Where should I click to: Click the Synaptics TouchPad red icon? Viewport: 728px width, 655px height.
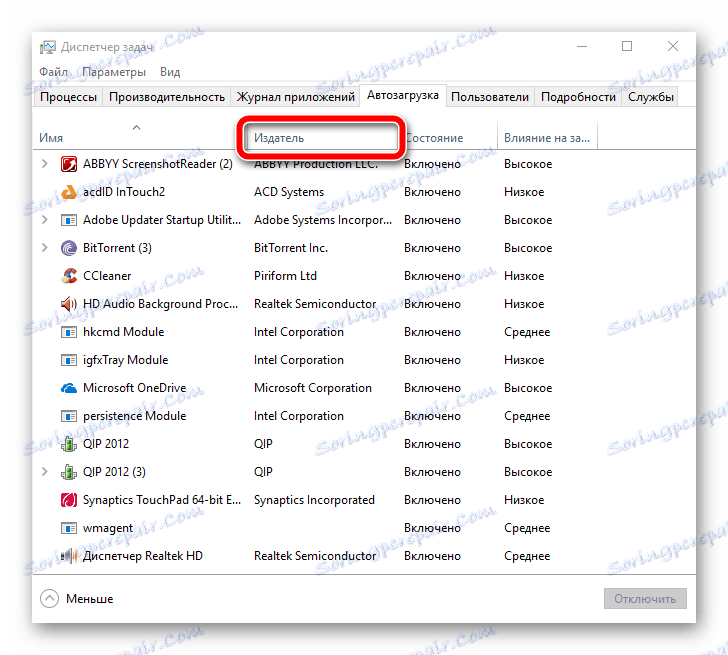[x=69, y=500]
